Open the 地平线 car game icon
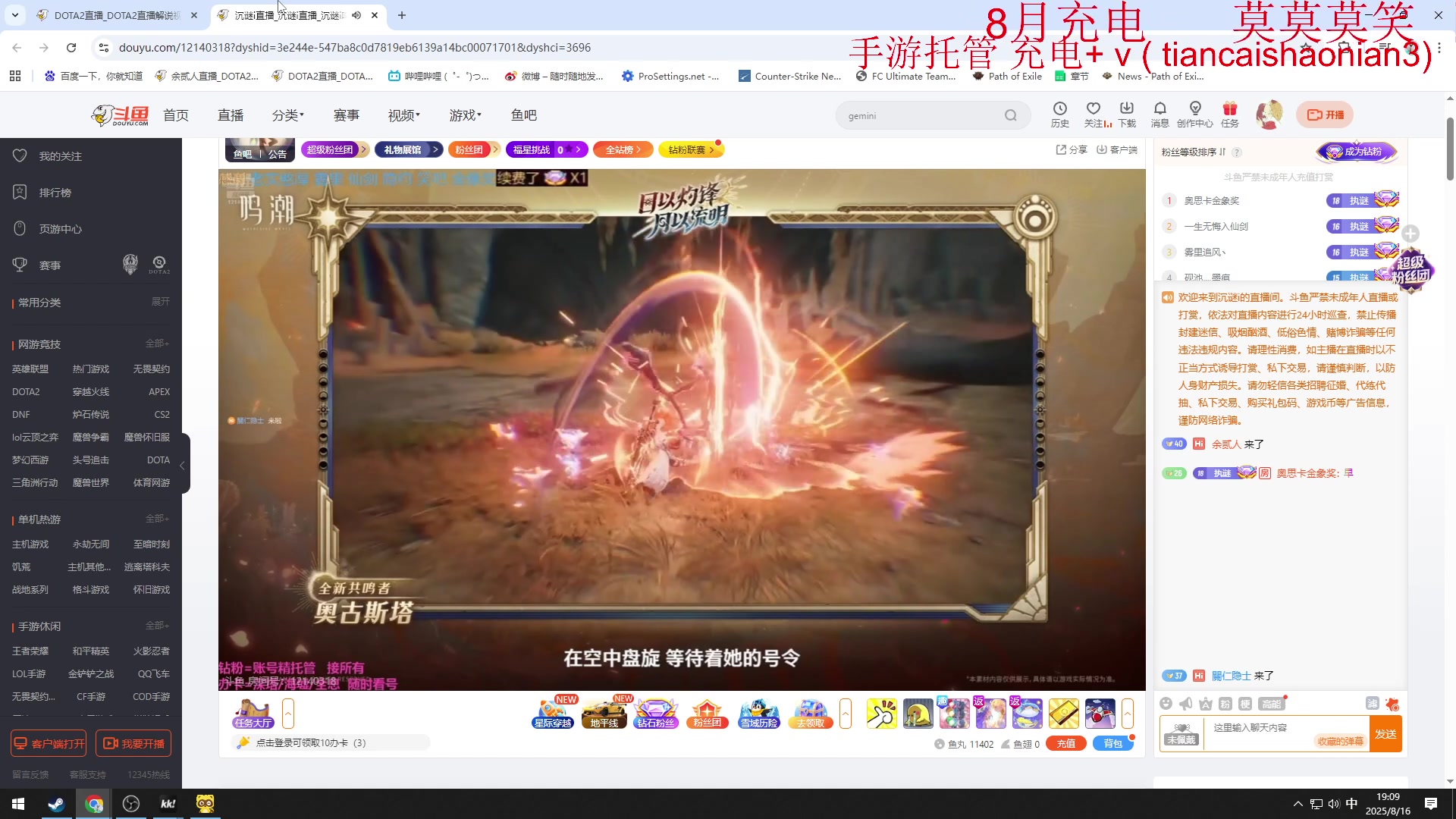The height and width of the screenshot is (819, 1456). pos(604,714)
